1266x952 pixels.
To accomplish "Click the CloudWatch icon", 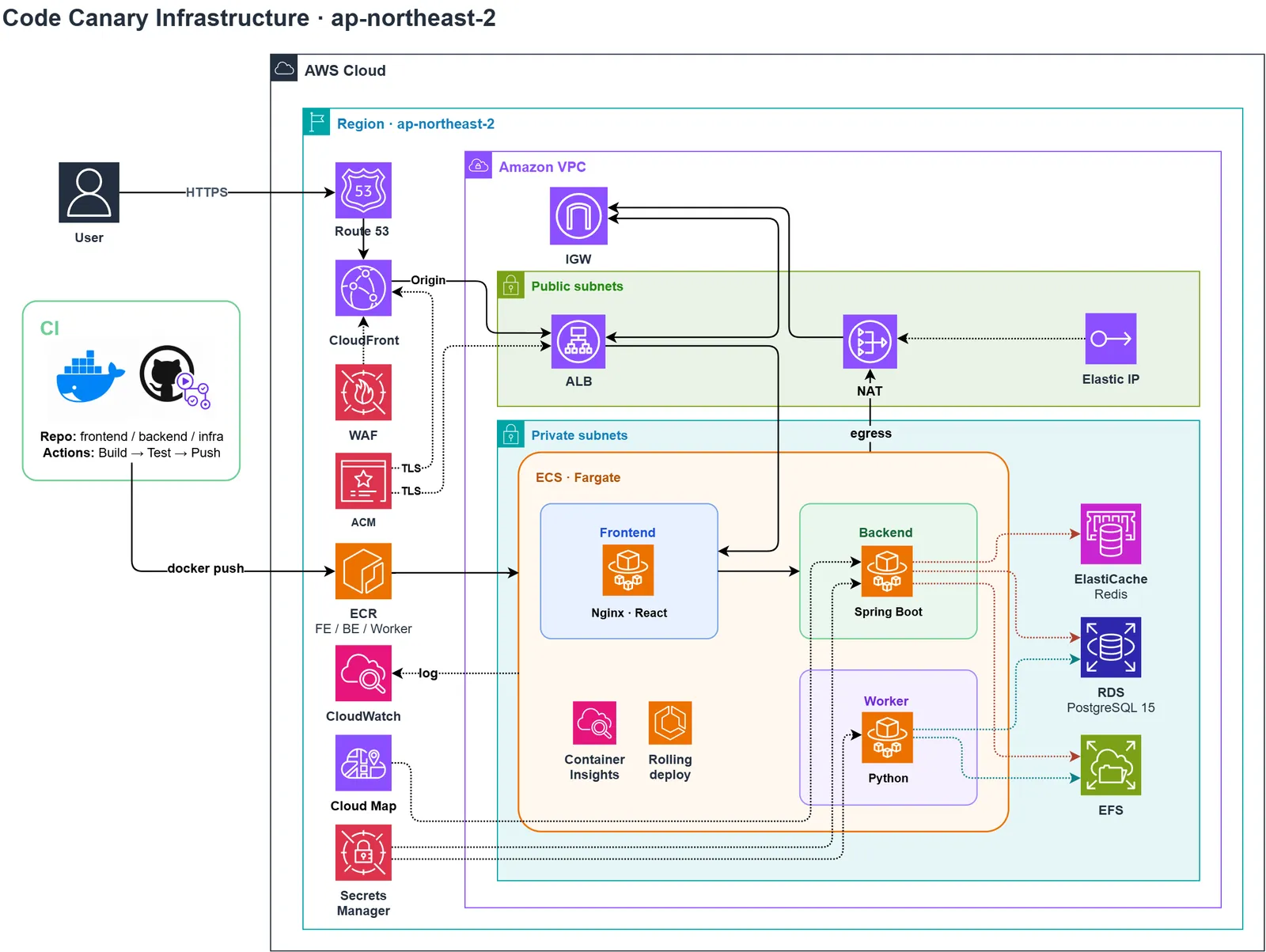I will tap(363, 673).
